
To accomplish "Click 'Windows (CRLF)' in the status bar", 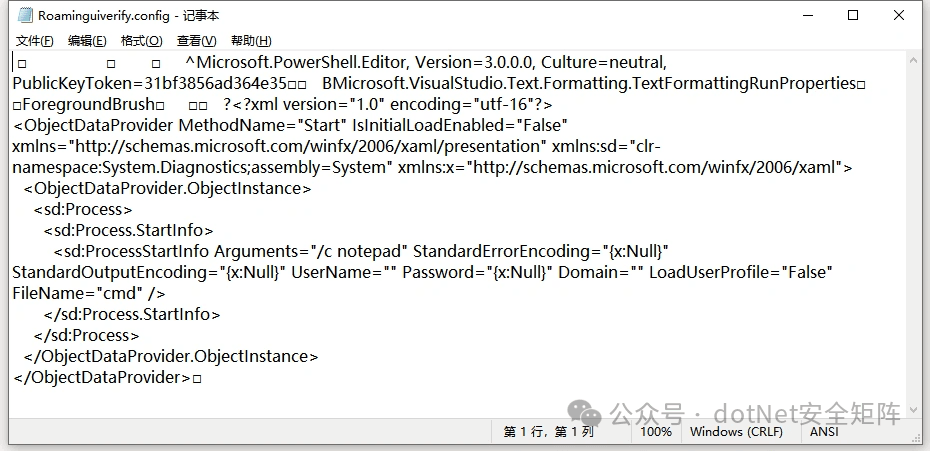I will (x=736, y=432).
